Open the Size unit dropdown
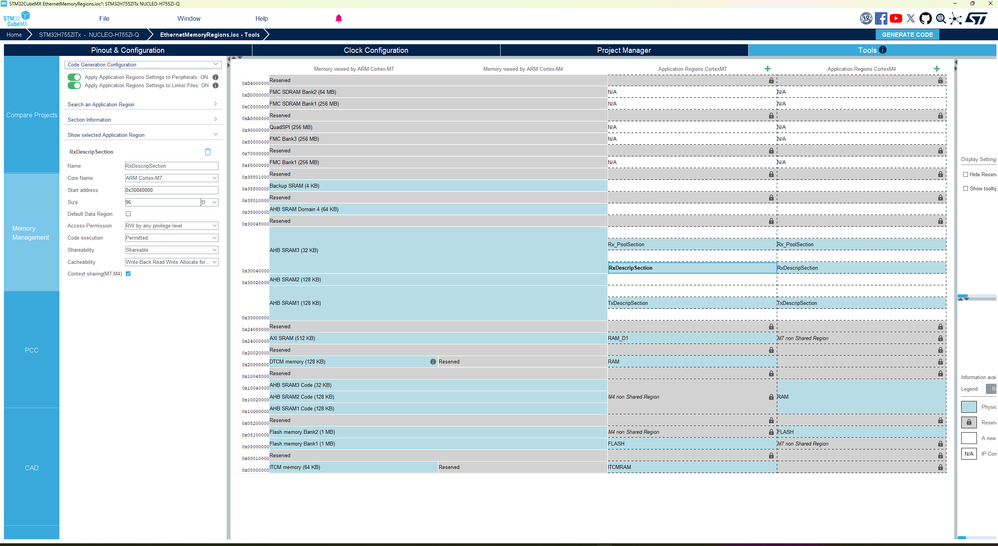Viewport: 998px width, 546px height. pos(209,202)
